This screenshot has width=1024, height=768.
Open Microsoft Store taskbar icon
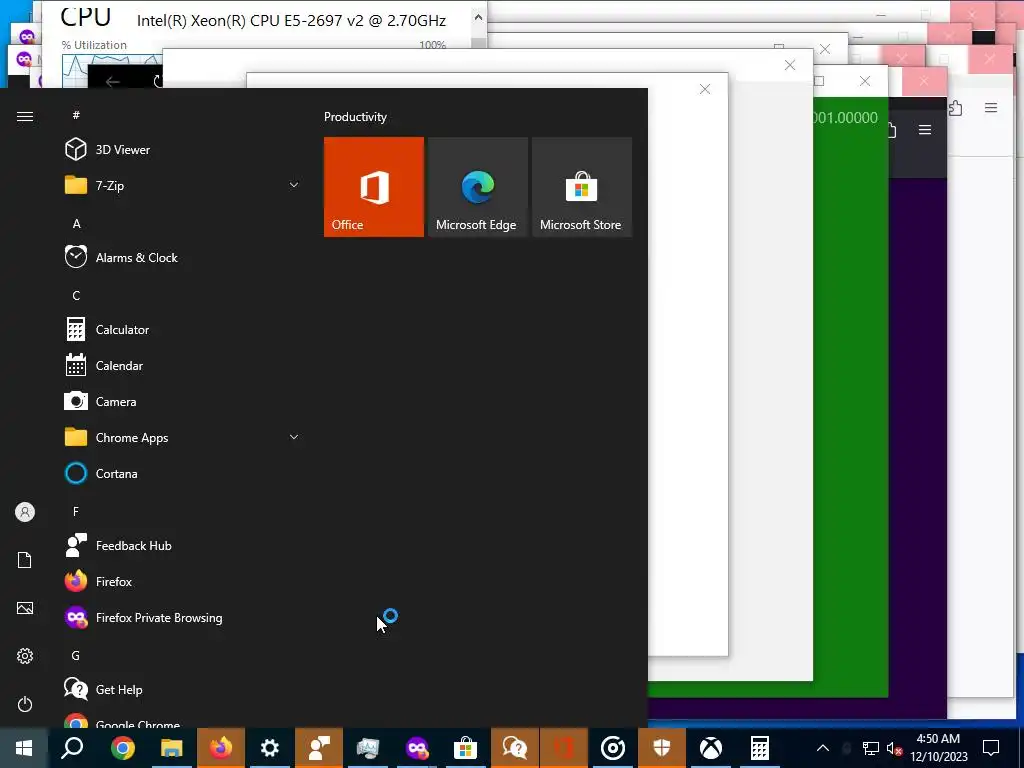pyautogui.click(x=466, y=748)
